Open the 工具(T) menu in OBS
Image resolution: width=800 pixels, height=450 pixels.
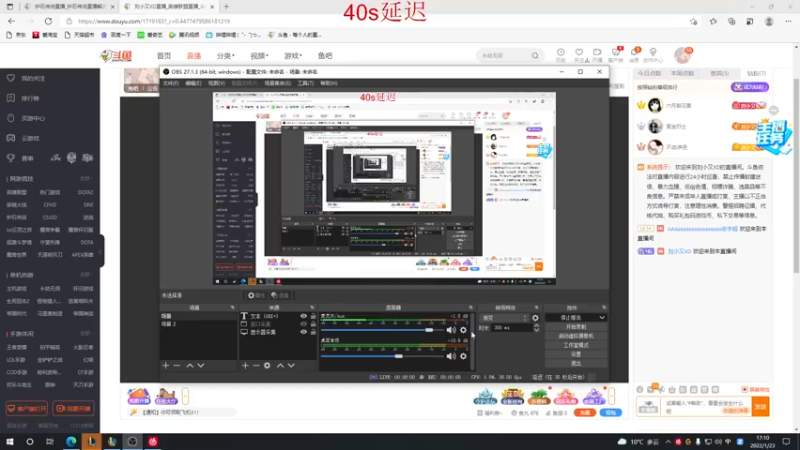pos(305,83)
